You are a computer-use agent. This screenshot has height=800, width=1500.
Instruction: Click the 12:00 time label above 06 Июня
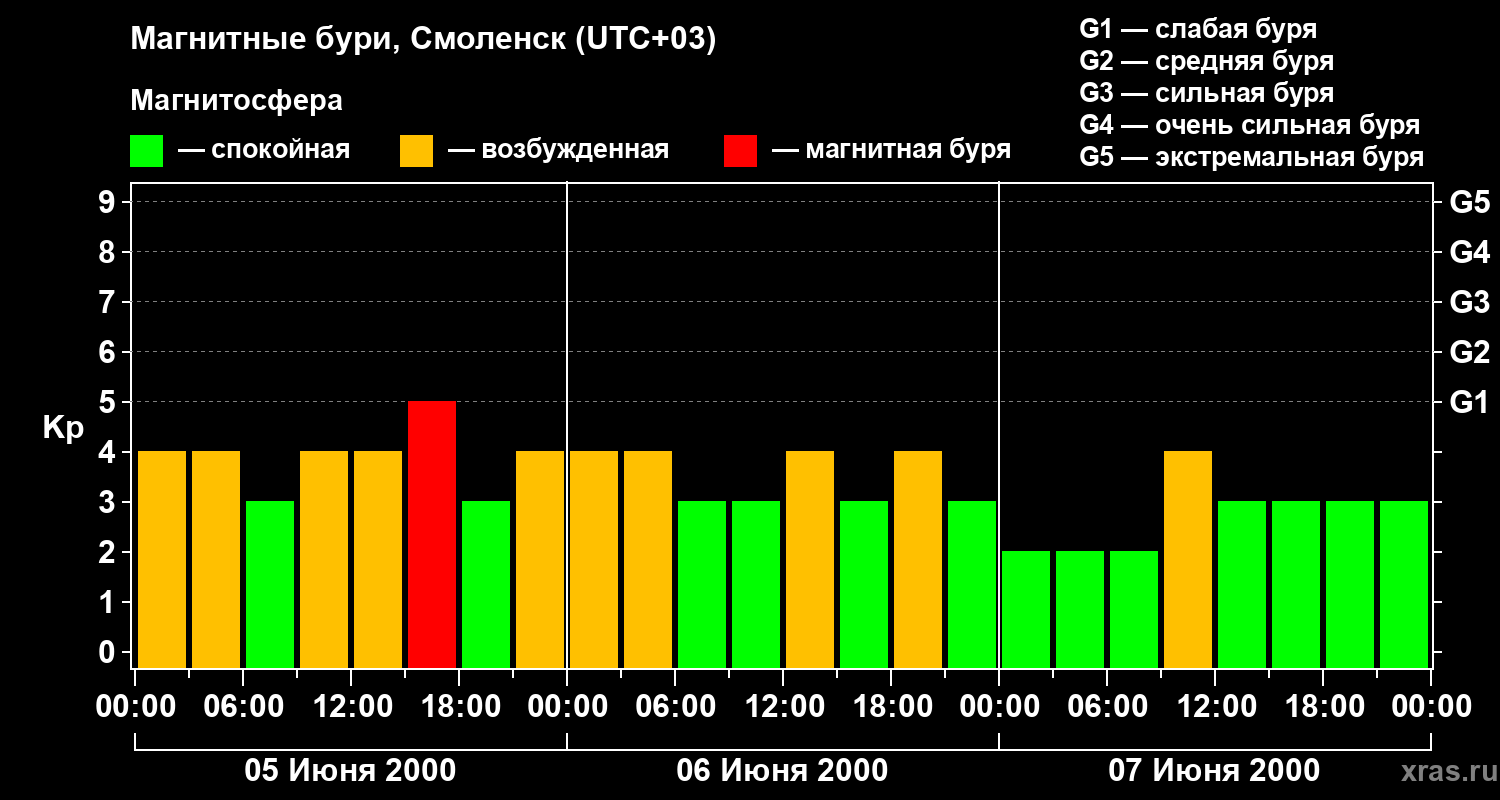(783, 707)
